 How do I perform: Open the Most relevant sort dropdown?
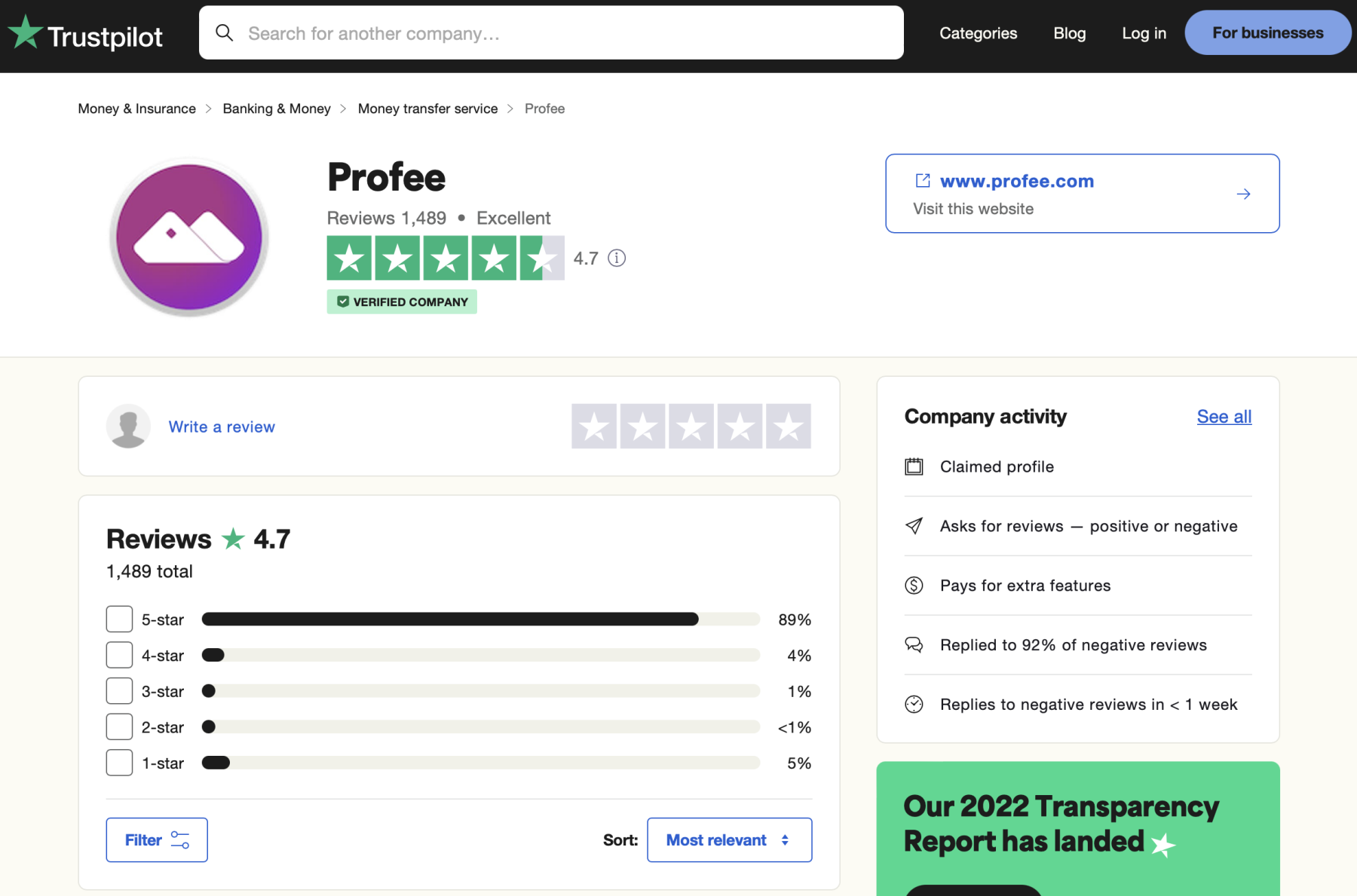[x=729, y=839]
